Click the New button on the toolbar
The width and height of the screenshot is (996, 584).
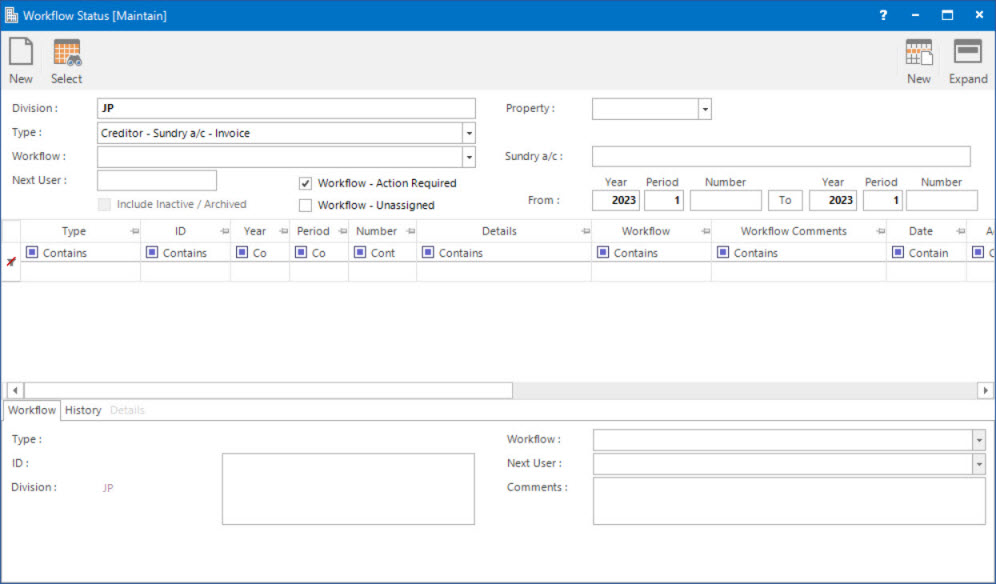[20, 58]
